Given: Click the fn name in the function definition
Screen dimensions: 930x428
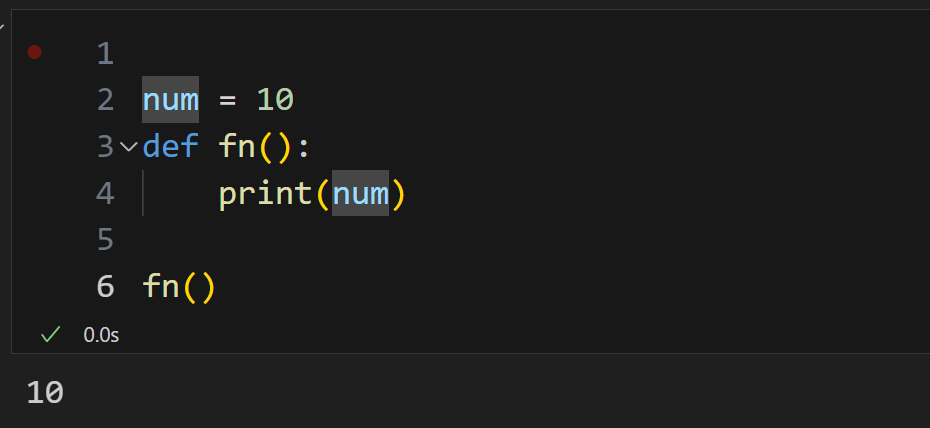Looking at the screenshot, I should click(x=237, y=146).
